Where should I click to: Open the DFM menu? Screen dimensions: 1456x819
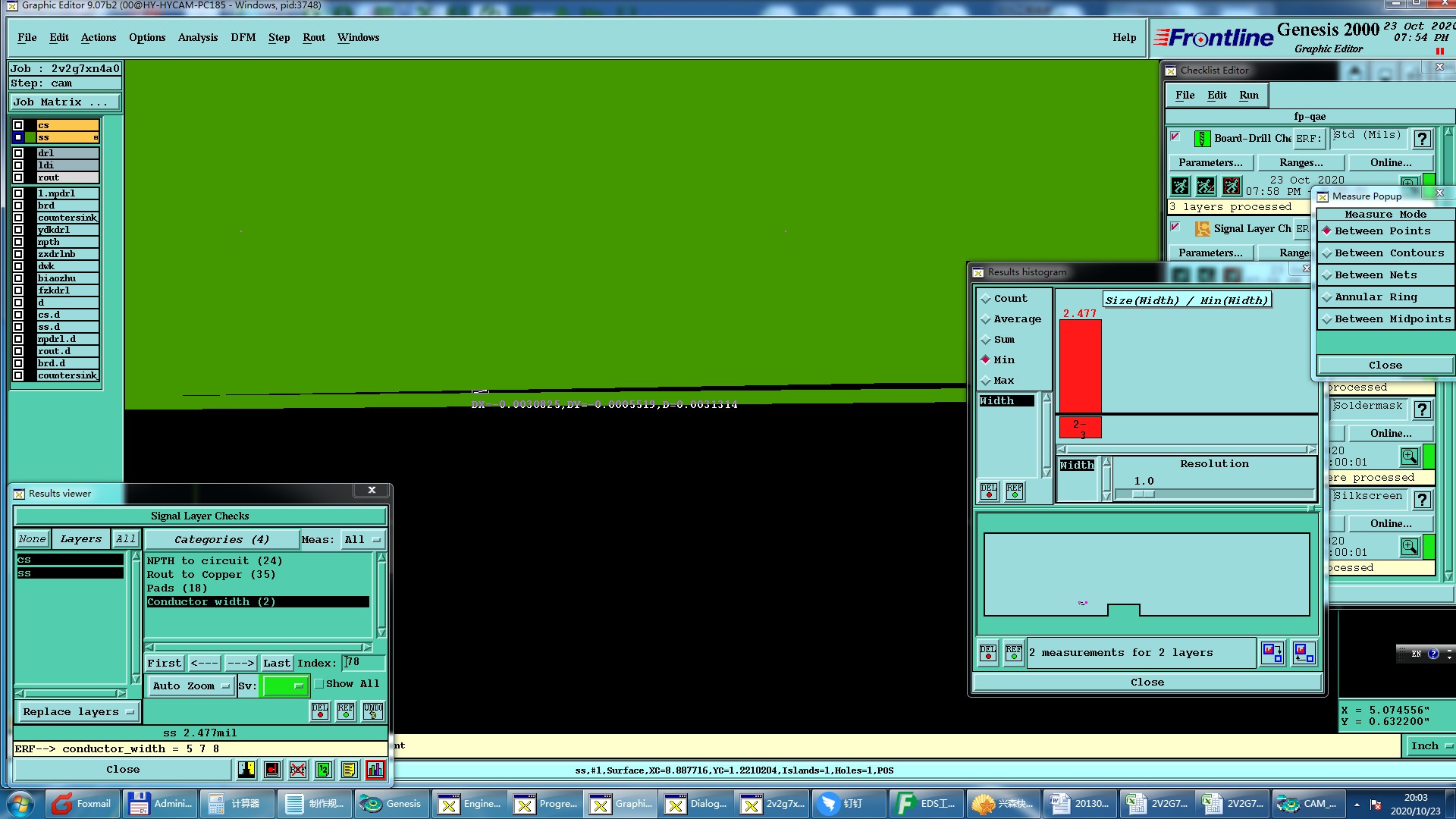click(243, 38)
